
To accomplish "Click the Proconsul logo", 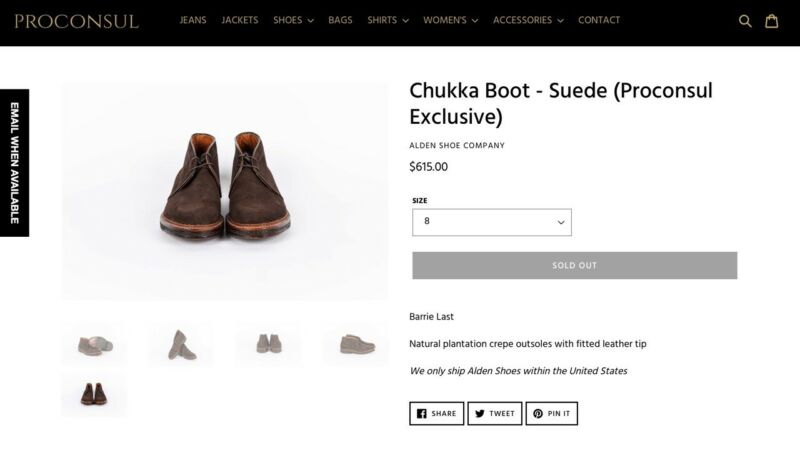I will tap(76, 20).
